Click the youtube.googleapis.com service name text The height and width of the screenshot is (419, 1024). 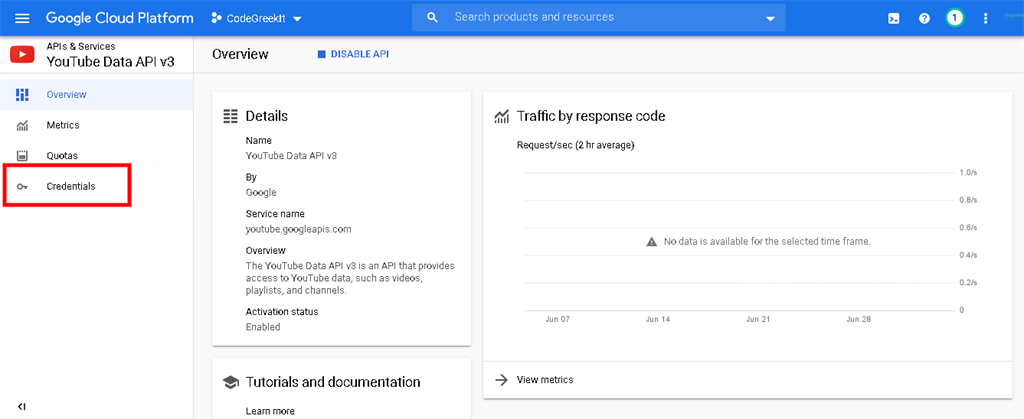298,229
